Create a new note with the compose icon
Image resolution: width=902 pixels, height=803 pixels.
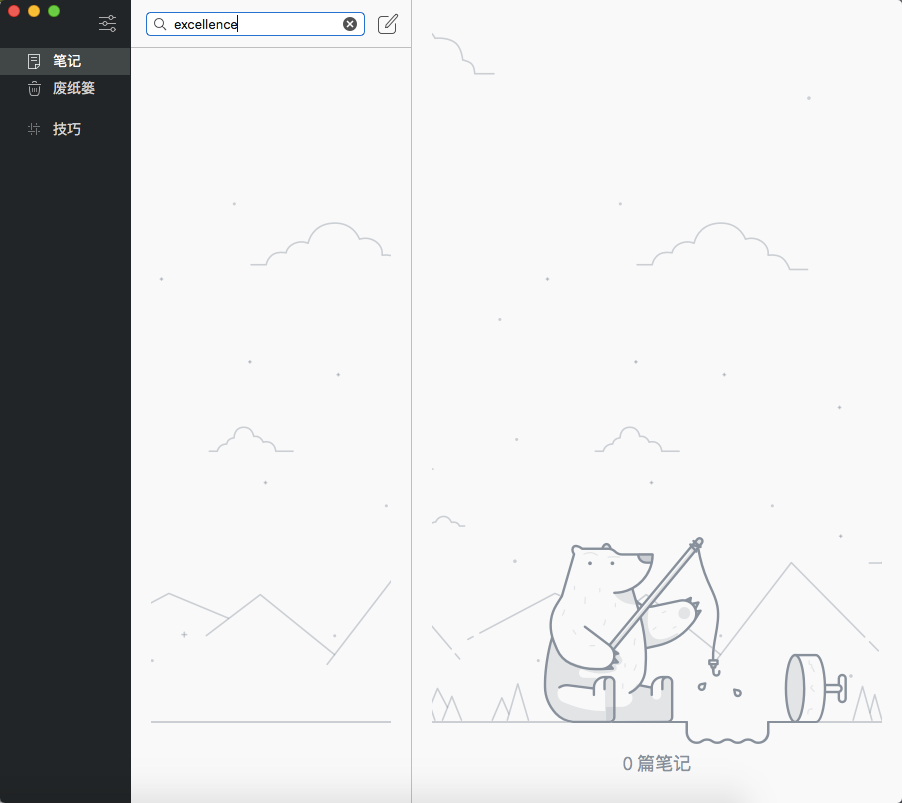(x=388, y=24)
